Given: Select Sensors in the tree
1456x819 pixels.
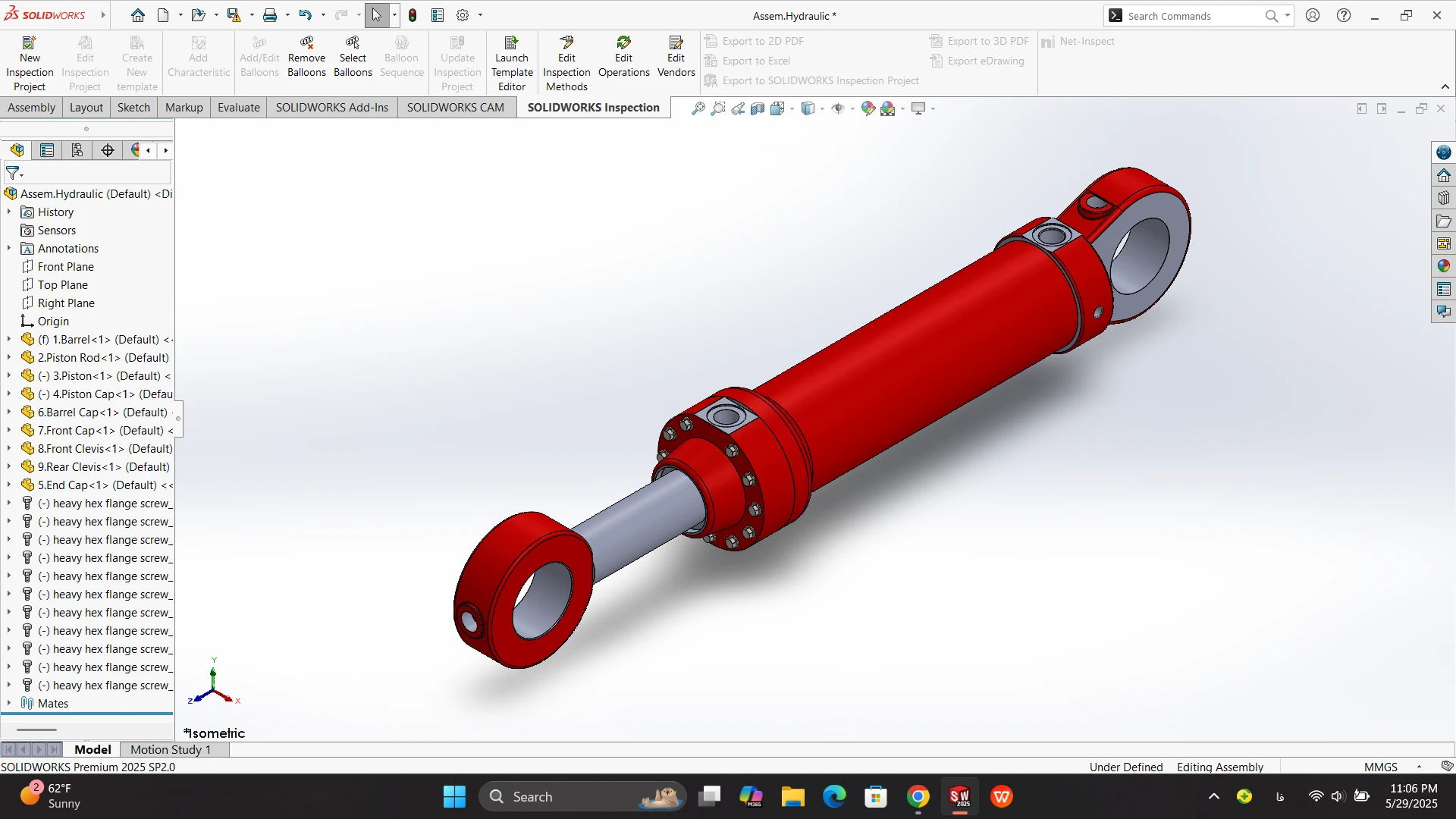Looking at the screenshot, I should (57, 231).
